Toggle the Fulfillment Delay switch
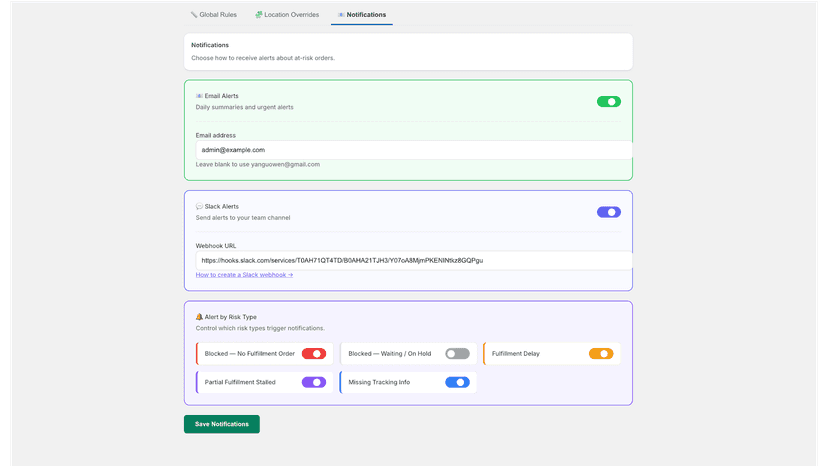This screenshot has width=828, height=466. 601,353
